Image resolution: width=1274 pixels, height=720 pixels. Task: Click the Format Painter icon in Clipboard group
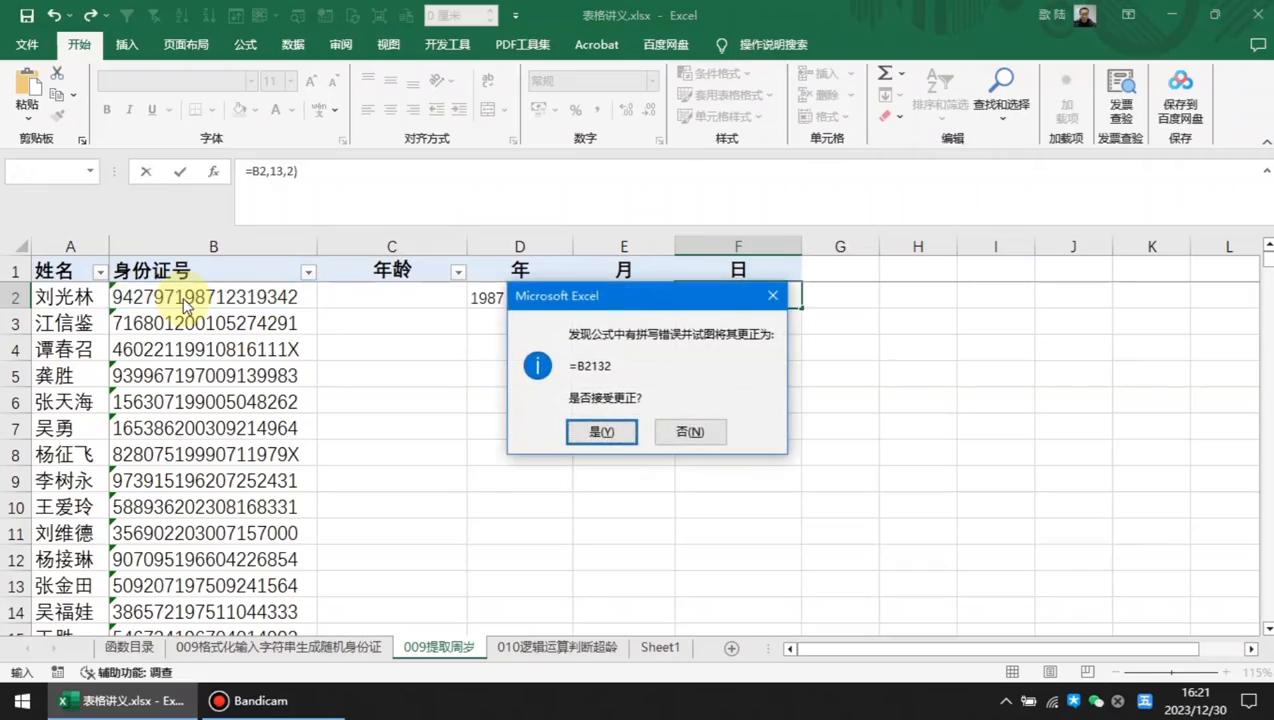tap(57, 113)
